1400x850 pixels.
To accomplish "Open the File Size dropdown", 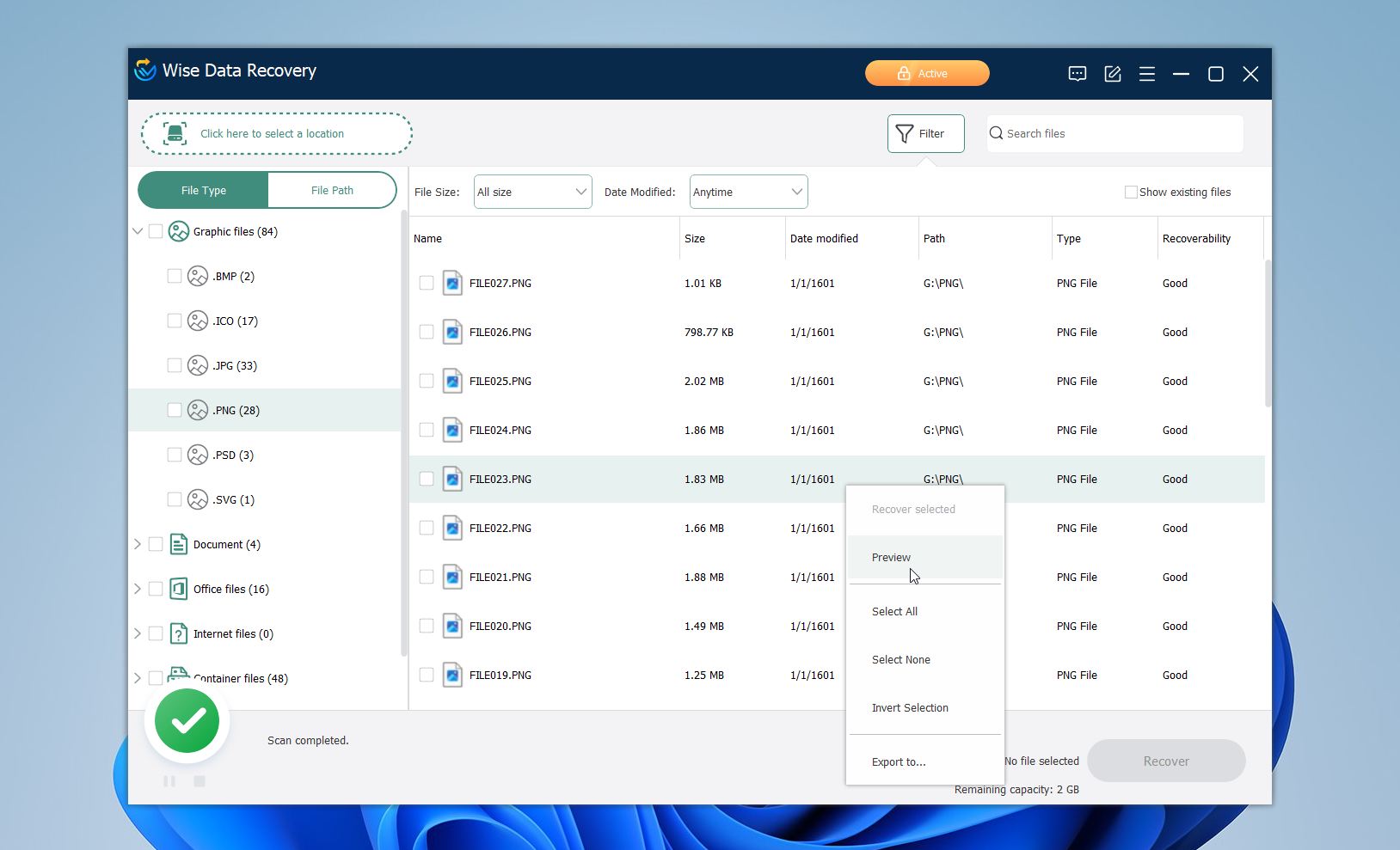I will (x=531, y=192).
